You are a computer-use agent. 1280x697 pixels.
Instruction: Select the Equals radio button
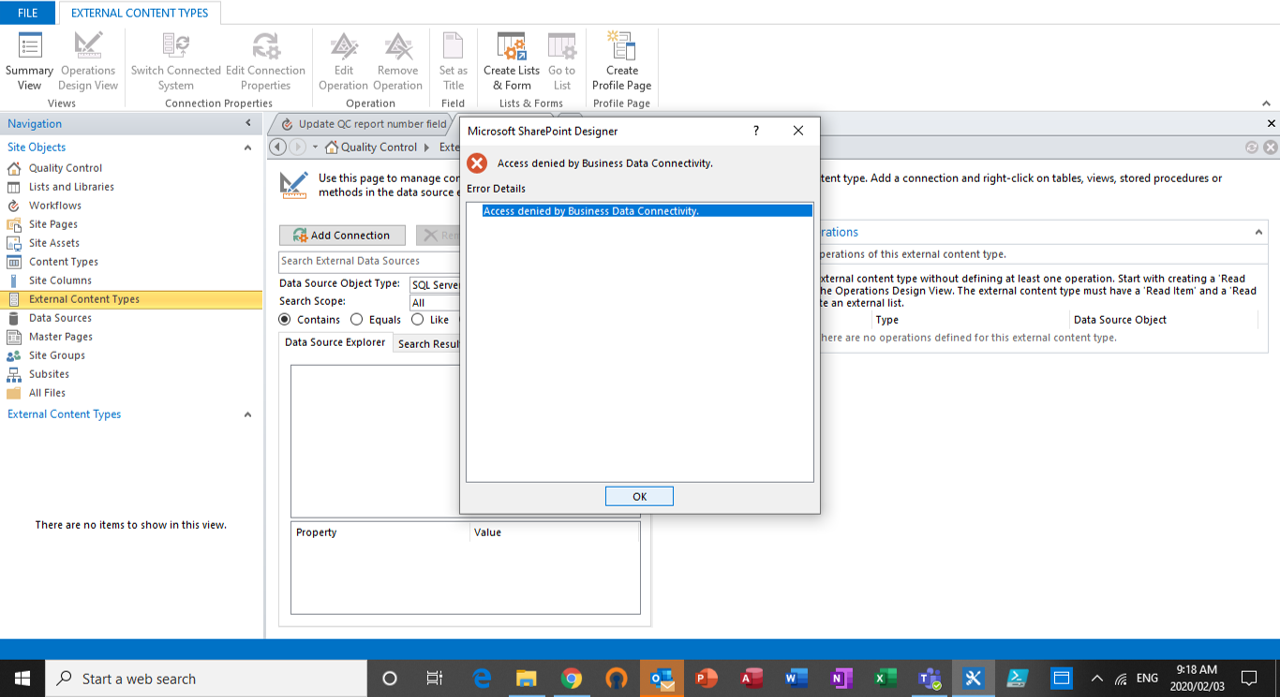pos(357,320)
